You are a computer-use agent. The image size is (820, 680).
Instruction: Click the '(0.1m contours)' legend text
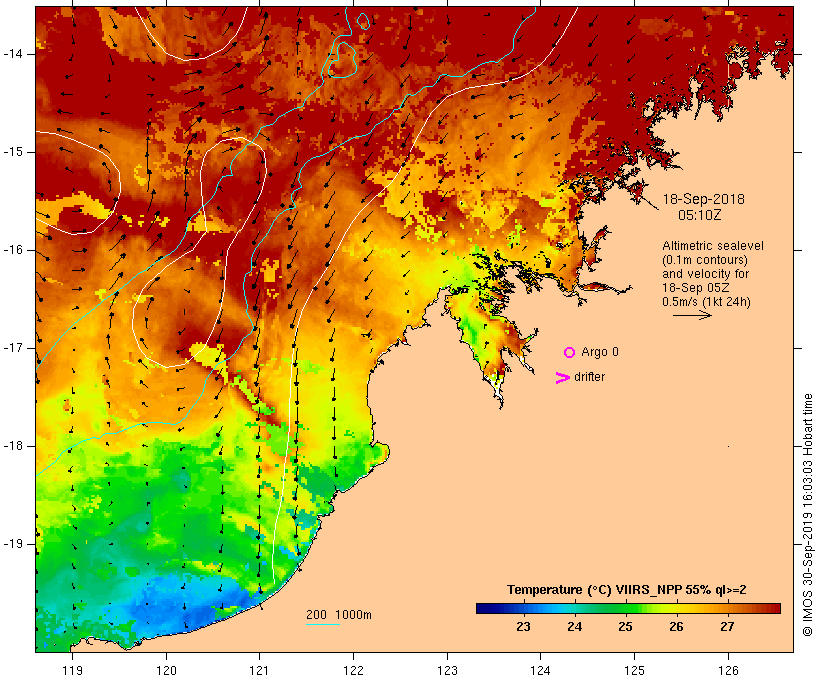(705, 260)
